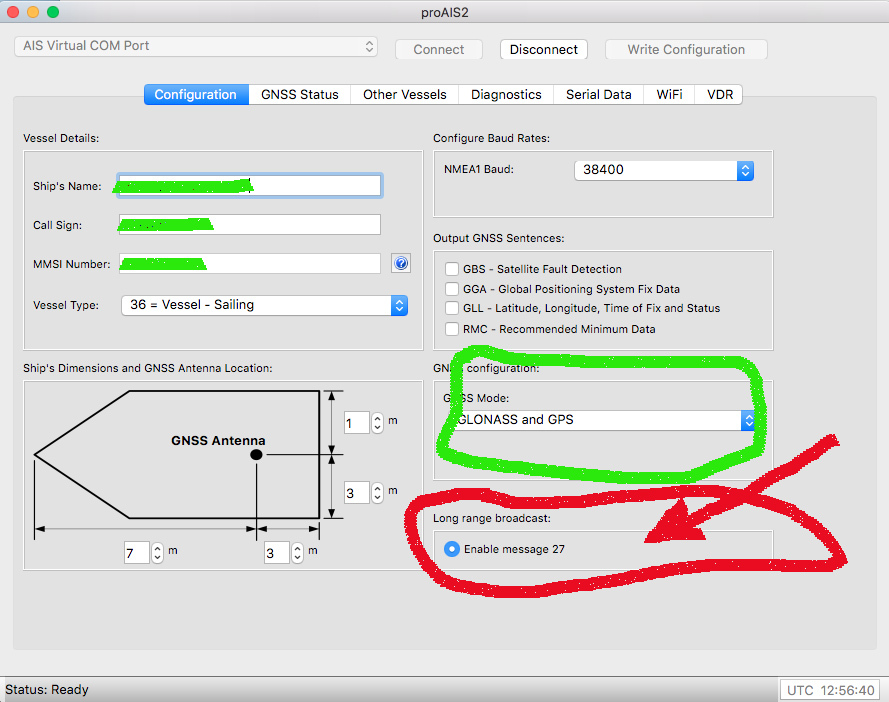Click the MMSI Number help icon
Image resolution: width=889 pixels, height=702 pixels.
pyautogui.click(x=401, y=264)
